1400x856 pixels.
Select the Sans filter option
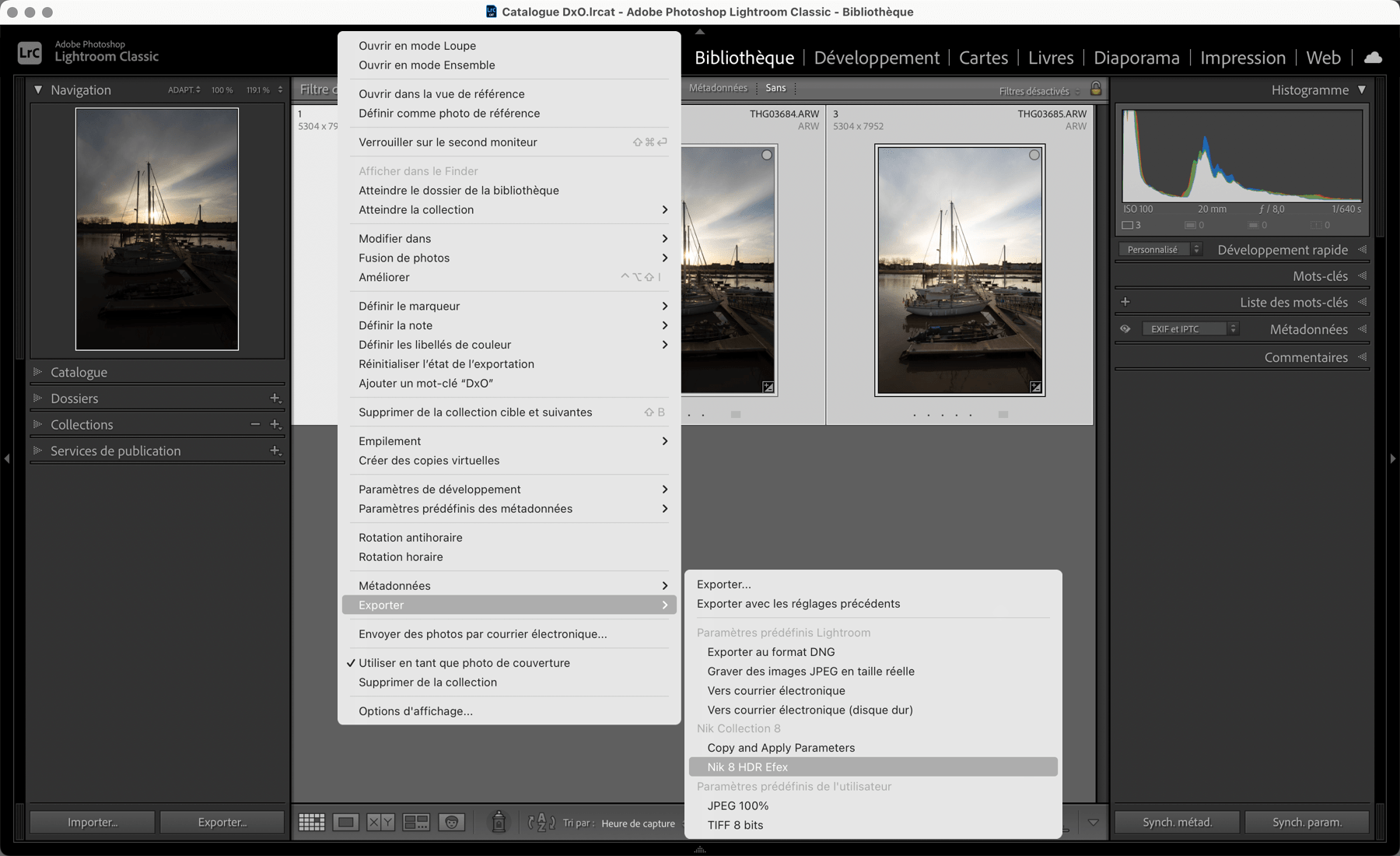click(775, 88)
